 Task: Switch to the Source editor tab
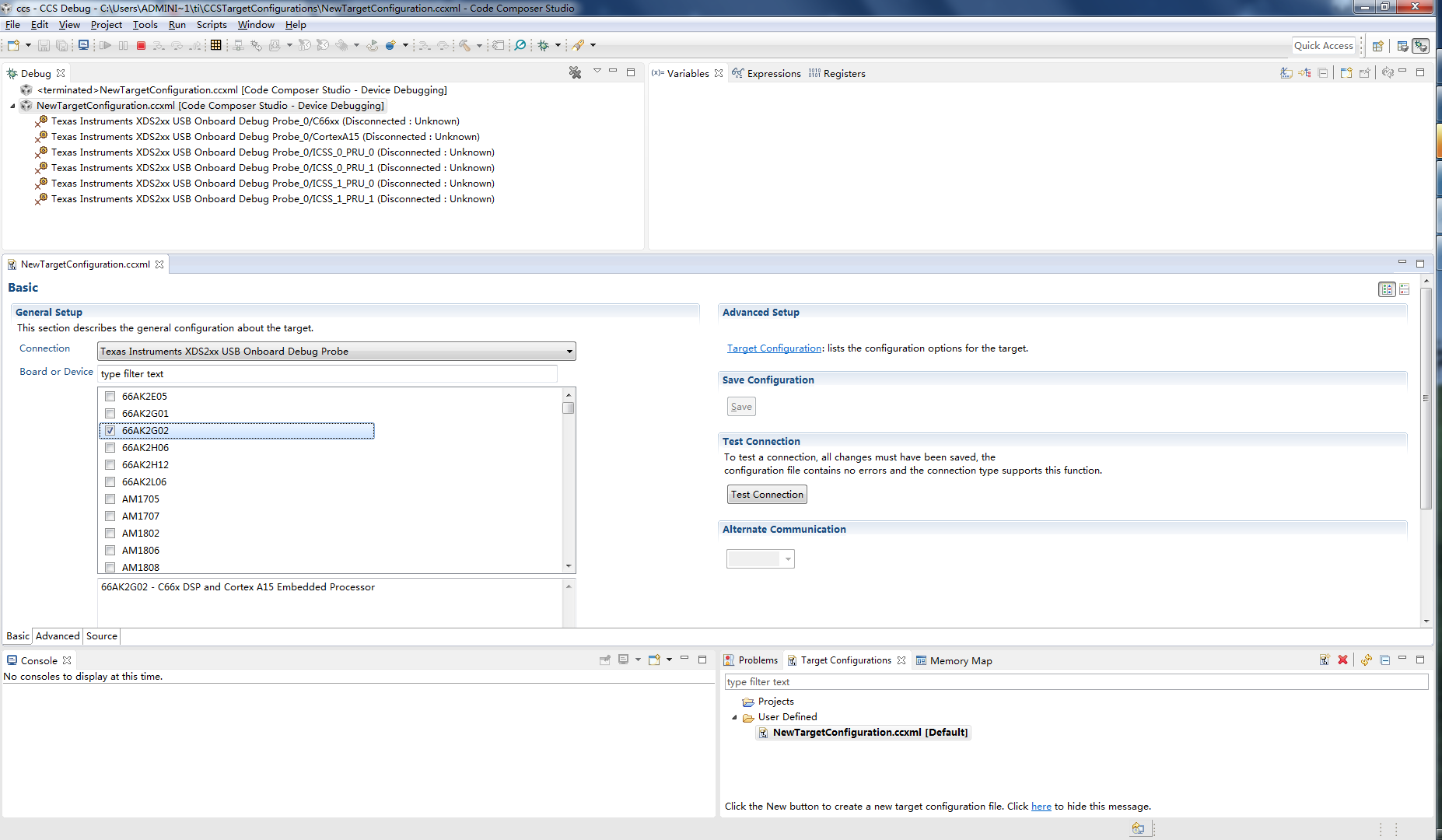tap(102, 636)
